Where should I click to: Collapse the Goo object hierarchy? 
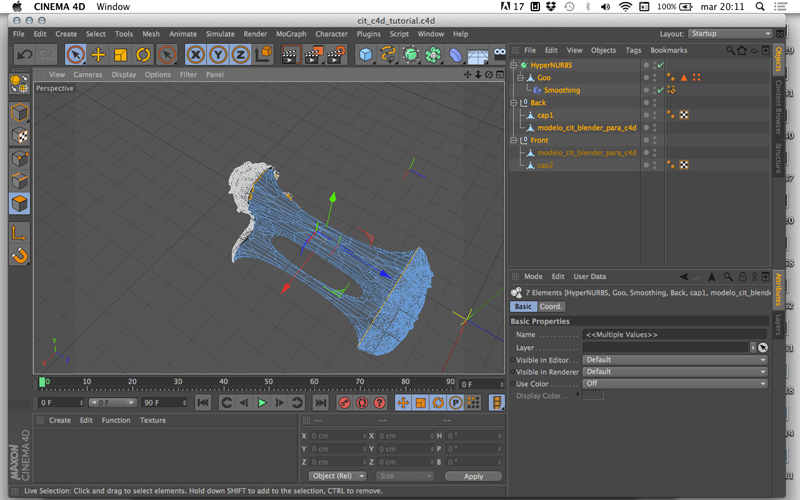click(520, 78)
